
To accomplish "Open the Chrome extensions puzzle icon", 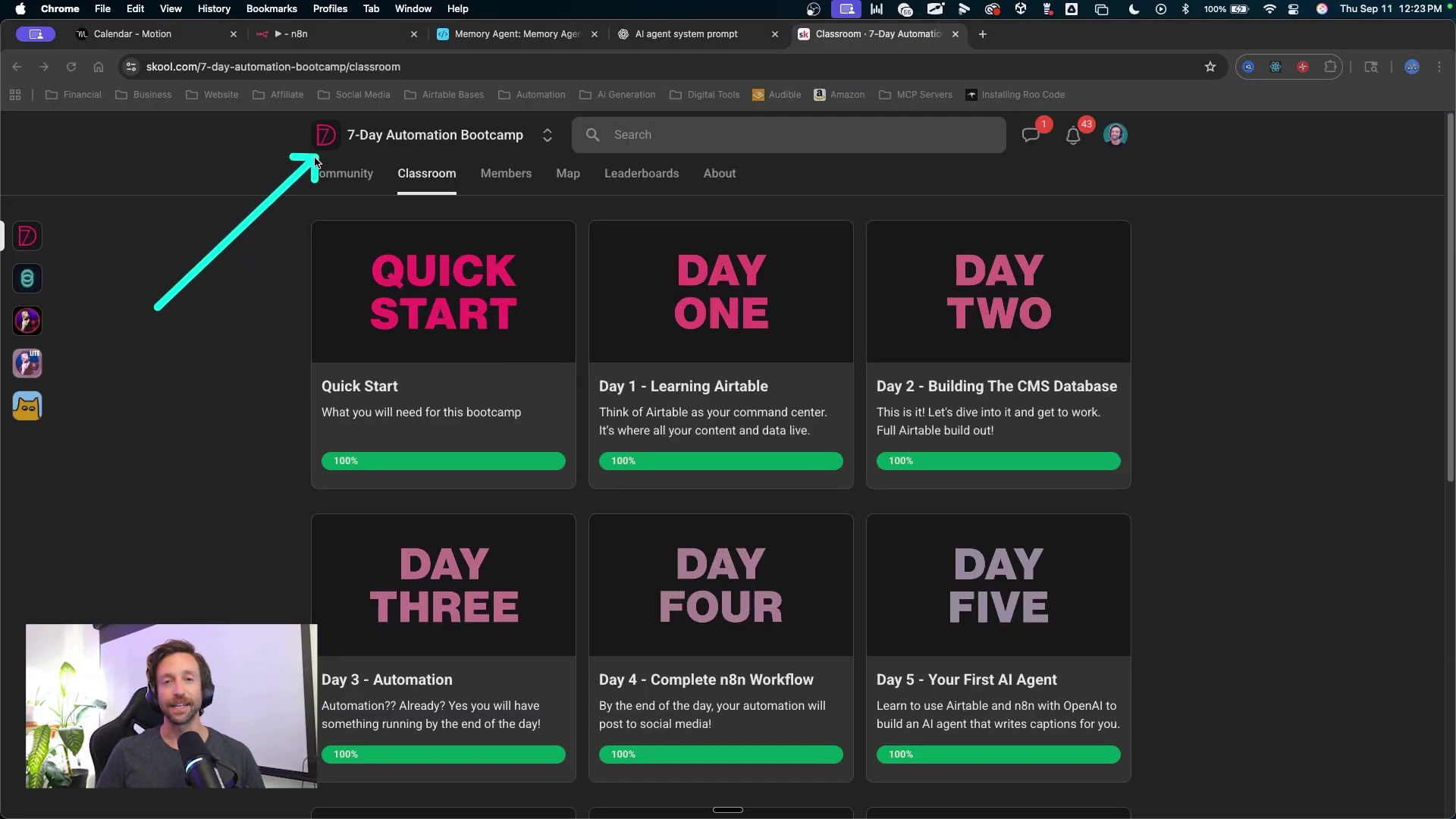I will (1329, 67).
